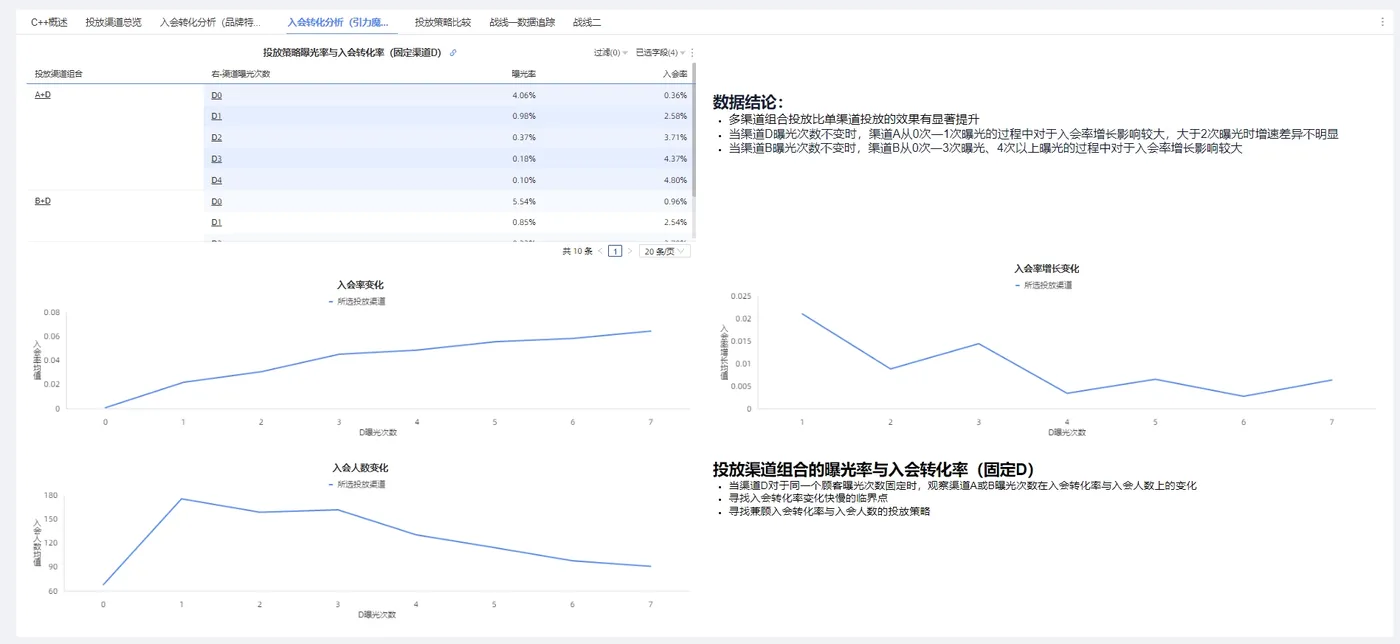Click the table's vertical scrollbar
This screenshot has width=1400, height=644.
pyautogui.click(x=694, y=130)
